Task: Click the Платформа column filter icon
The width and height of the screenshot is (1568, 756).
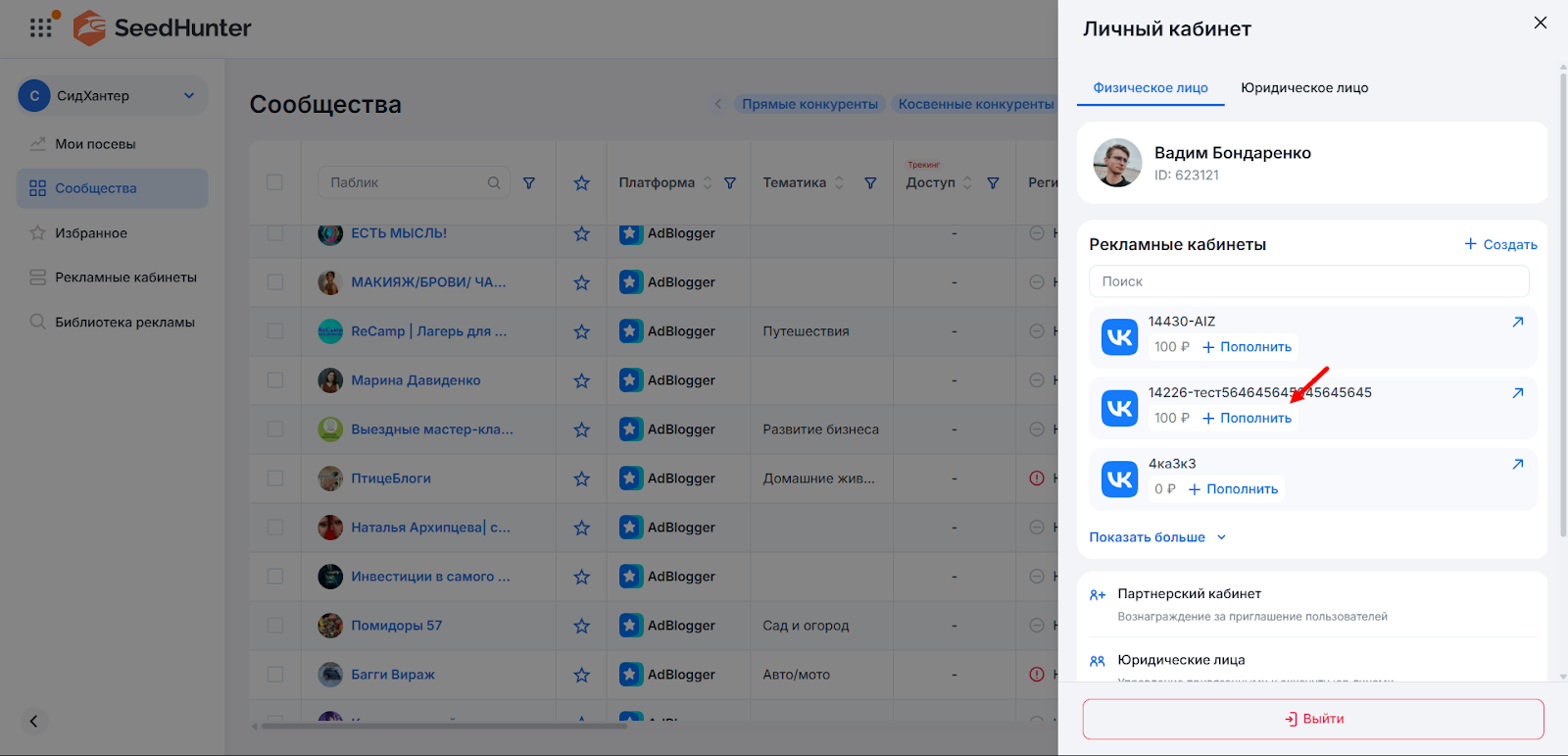Action: [729, 183]
